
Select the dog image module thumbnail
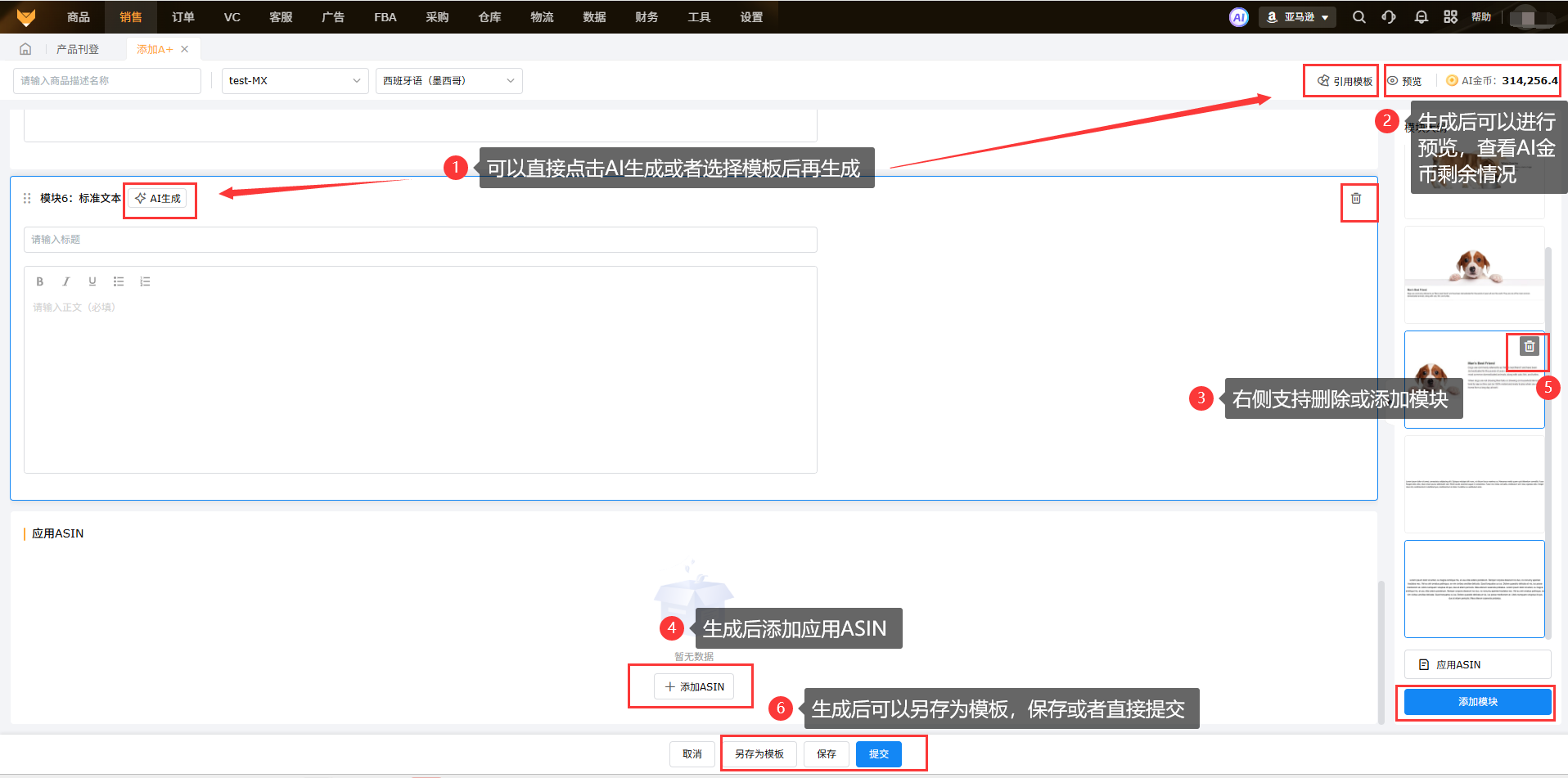pyautogui.click(x=1474, y=274)
